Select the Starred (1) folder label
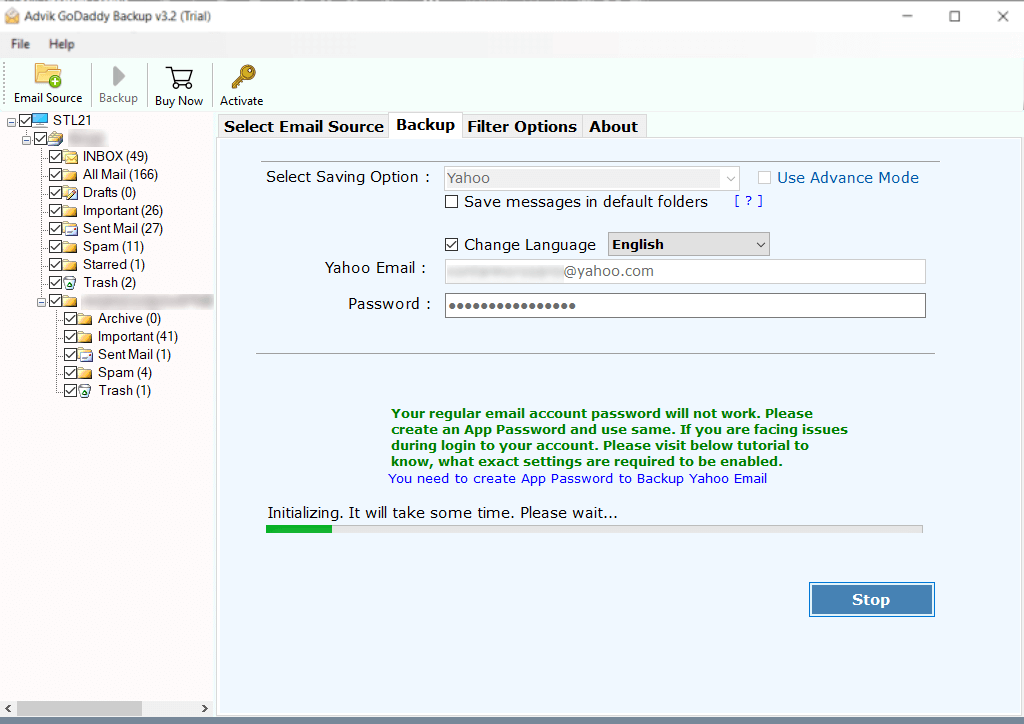The height and width of the screenshot is (724, 1024). pyautogui.click(x=114, y=264)
